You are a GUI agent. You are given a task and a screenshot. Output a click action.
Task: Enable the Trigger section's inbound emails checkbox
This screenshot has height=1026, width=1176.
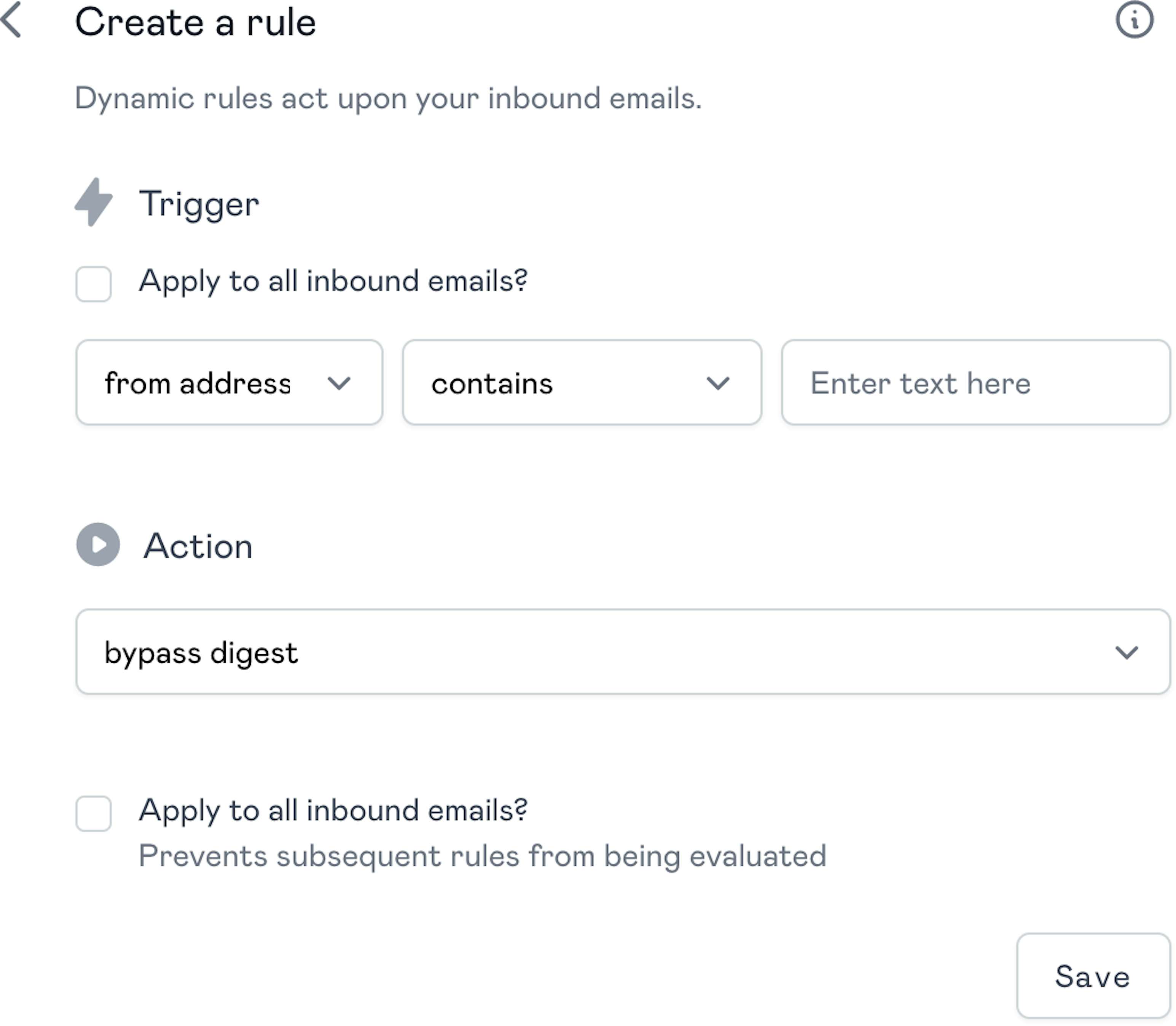coord(93,283)
